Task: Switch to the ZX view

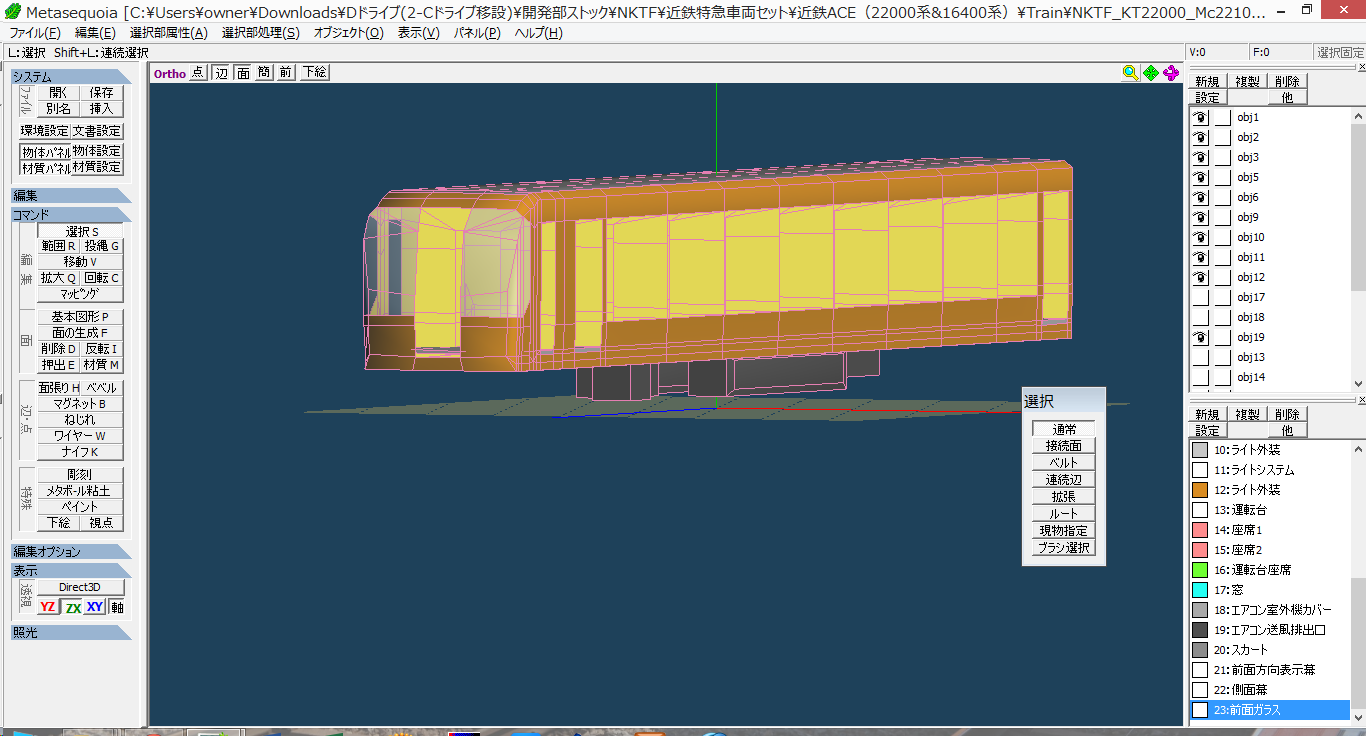Action: pyautogui.click(x=73, y=607)
